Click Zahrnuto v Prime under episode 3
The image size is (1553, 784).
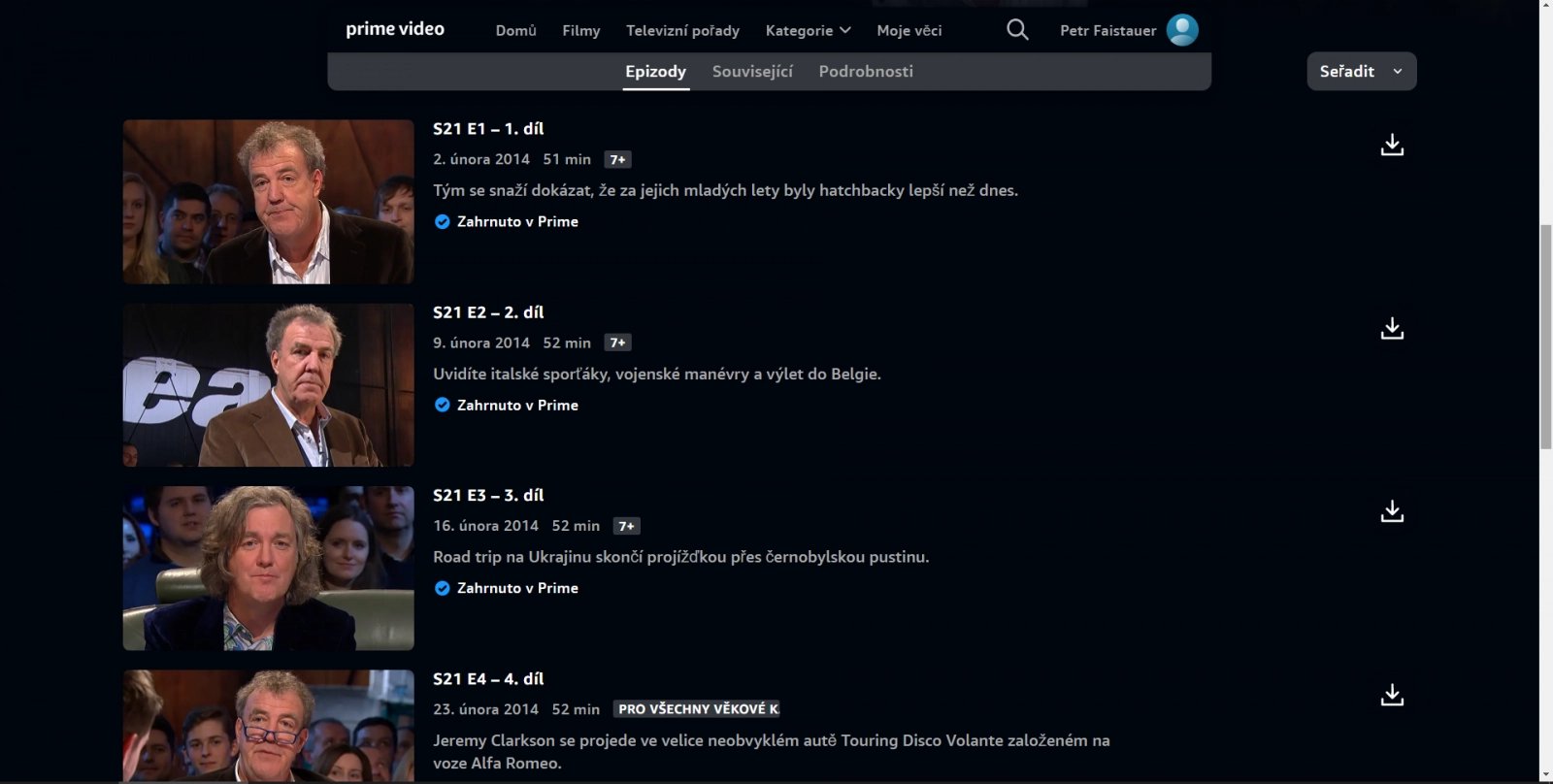coord(517,588)
